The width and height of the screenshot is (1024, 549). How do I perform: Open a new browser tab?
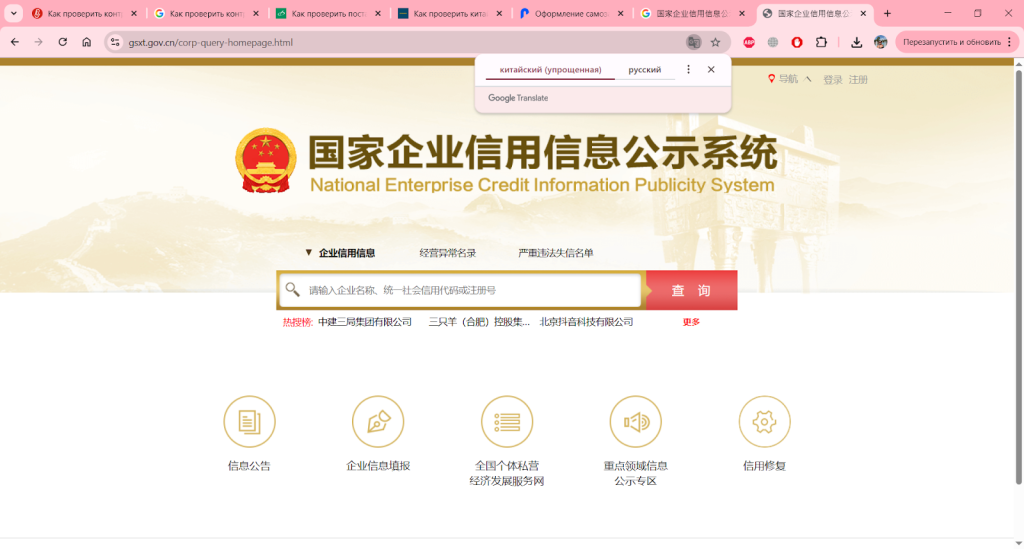pos(887,13)
